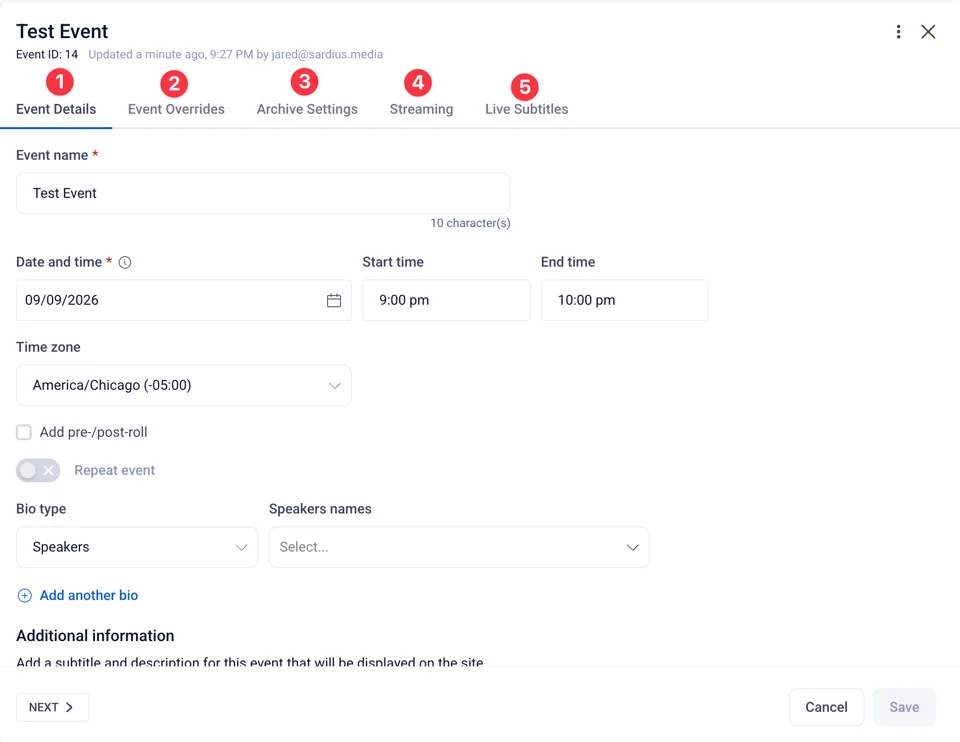Click red annotation marker number 5
Screen dimensions: 960x742
click(x=525, y=87)
